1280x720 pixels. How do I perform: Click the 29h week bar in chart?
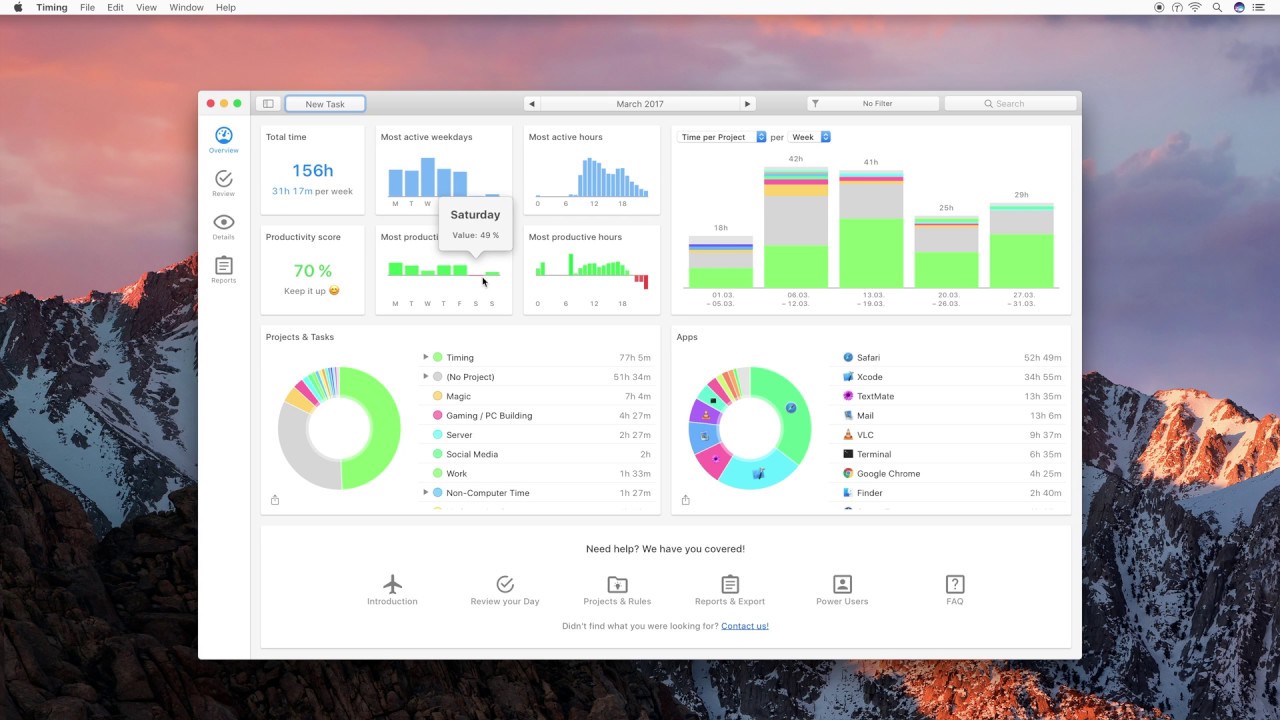(1021, 246)
